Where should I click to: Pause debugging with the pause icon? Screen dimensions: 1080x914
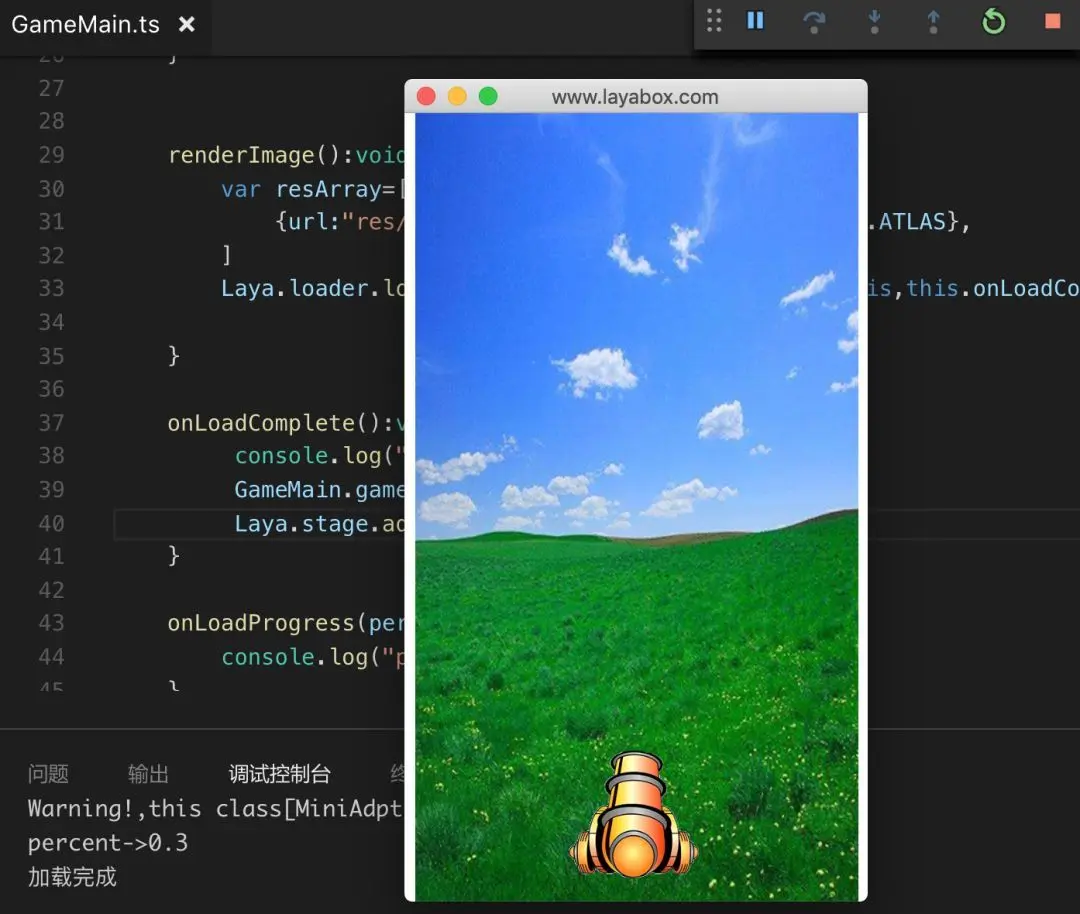pos(756,21)
